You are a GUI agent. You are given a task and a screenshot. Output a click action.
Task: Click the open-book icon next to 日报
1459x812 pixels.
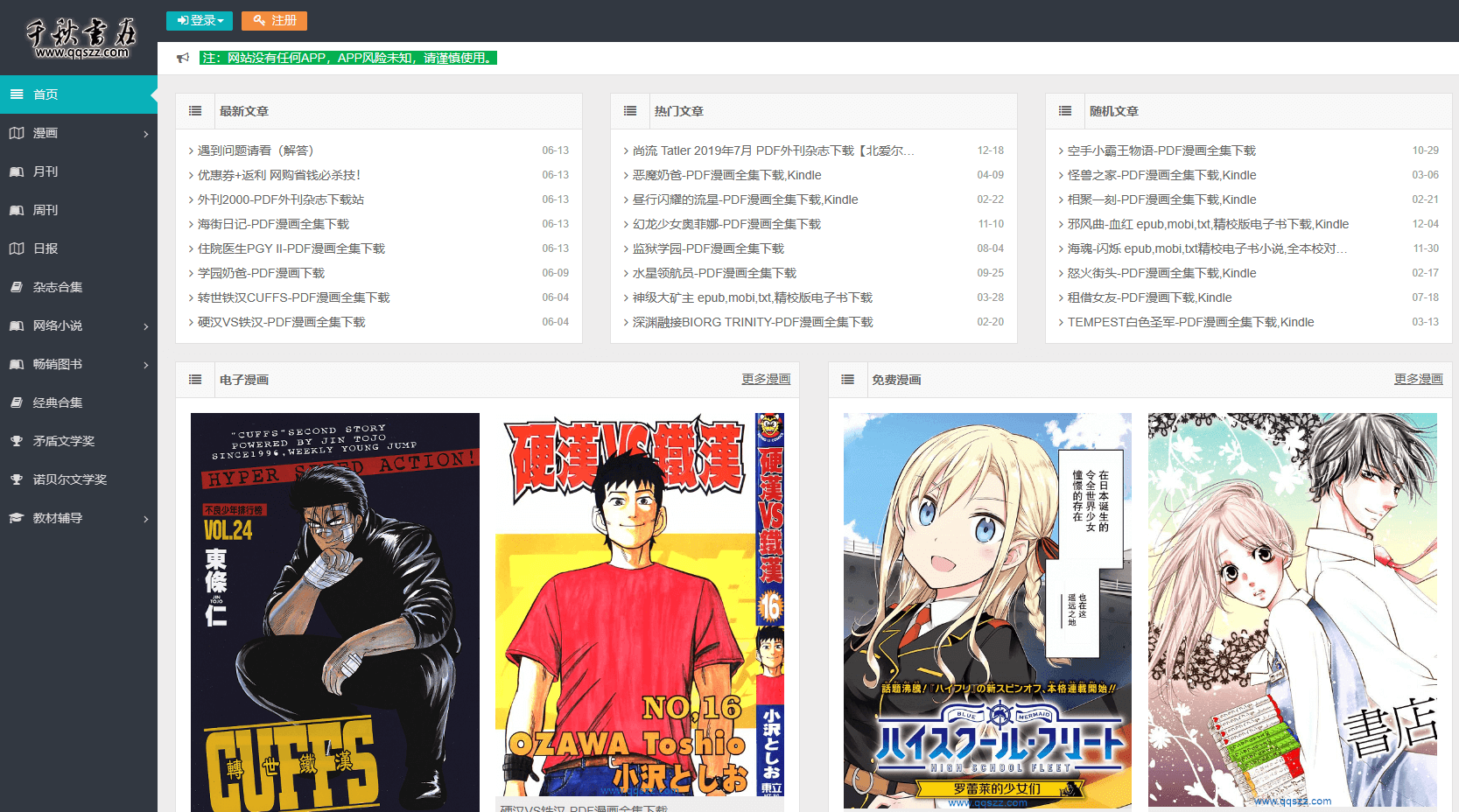pyautogui.click(x=17, y=248)
